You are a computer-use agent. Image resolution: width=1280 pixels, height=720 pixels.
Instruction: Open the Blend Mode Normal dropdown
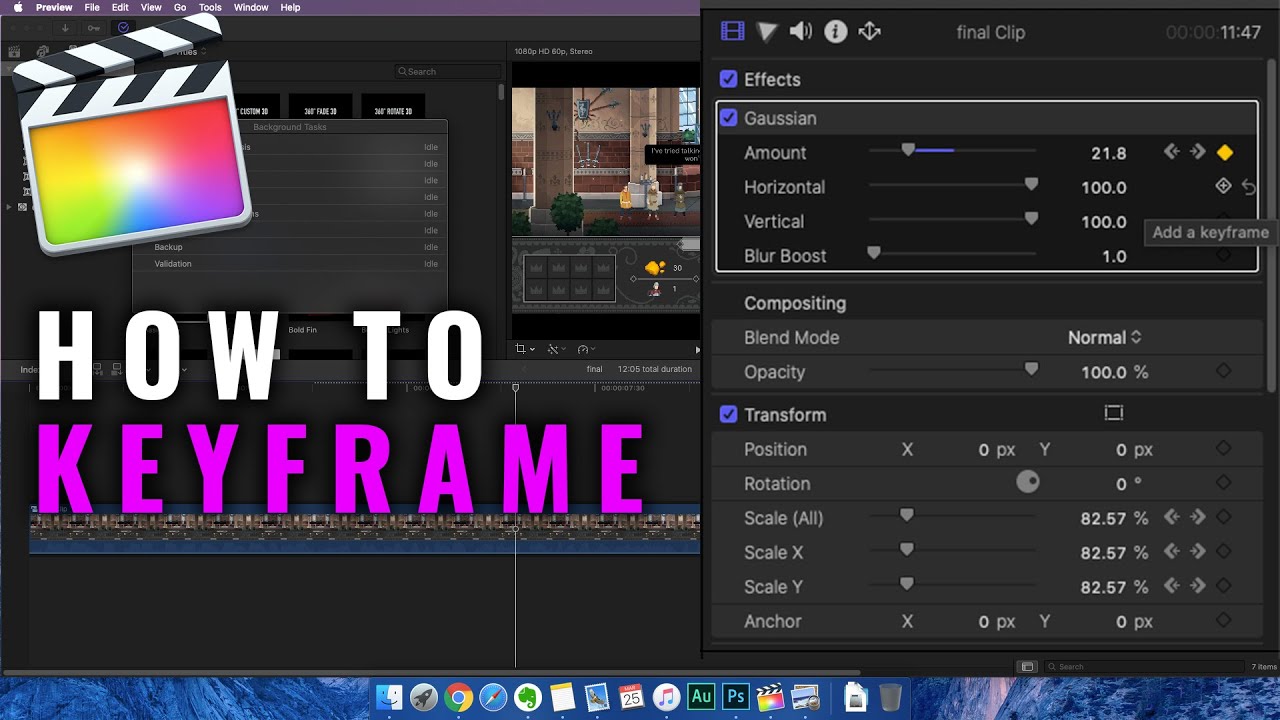1104,337
